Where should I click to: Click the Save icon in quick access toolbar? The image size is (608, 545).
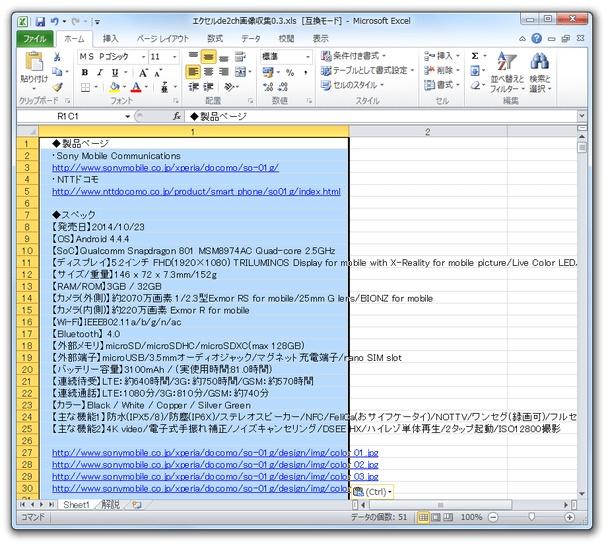40,22
